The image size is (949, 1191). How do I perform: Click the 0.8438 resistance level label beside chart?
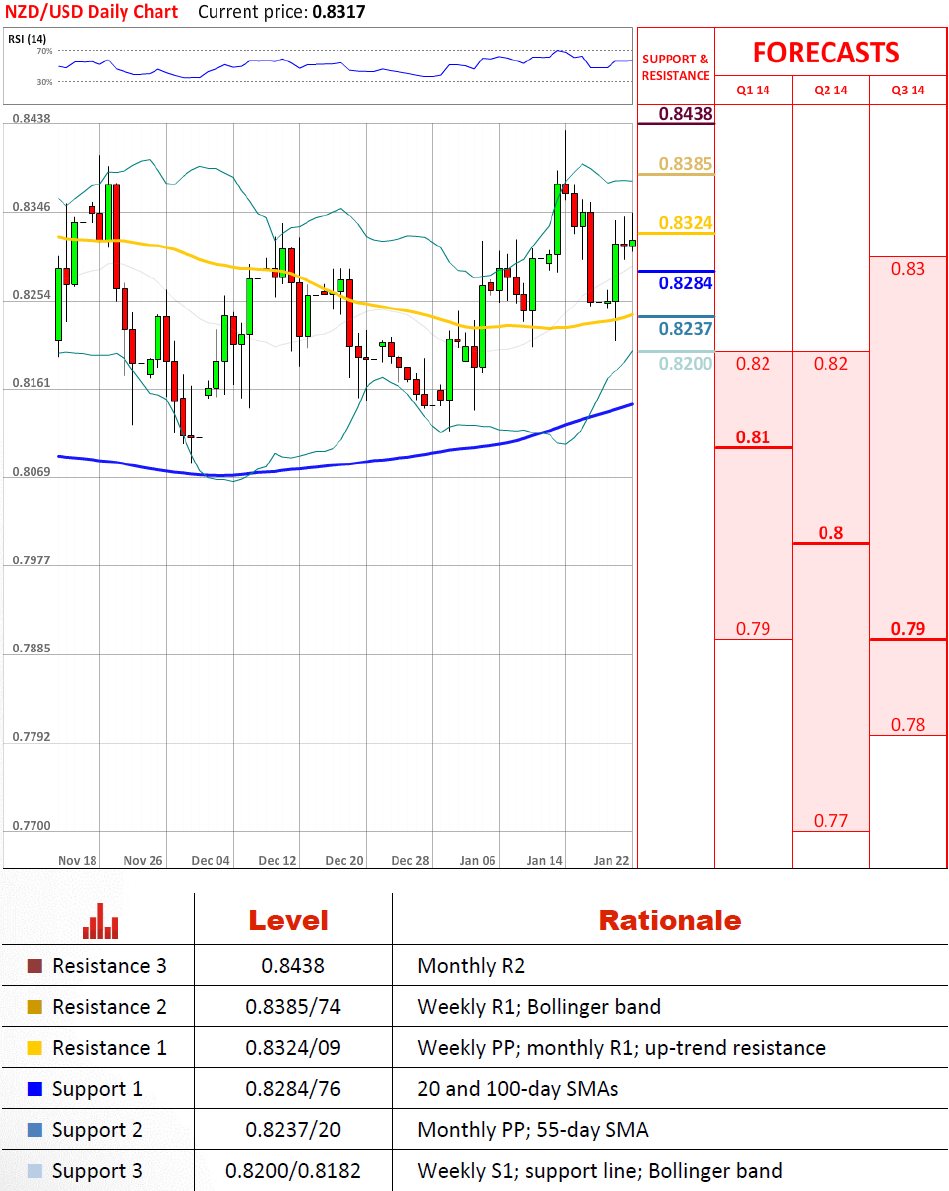coord(686,114)
